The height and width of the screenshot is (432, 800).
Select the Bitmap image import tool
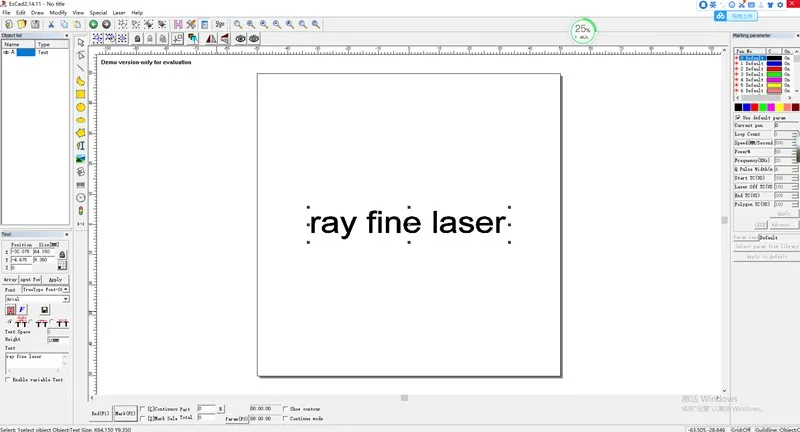(81, 159)
